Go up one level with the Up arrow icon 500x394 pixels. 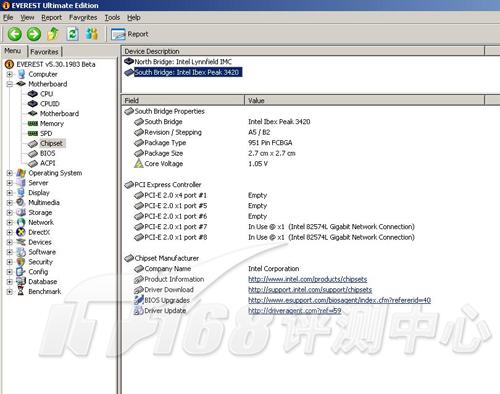[x=53, y=34]
